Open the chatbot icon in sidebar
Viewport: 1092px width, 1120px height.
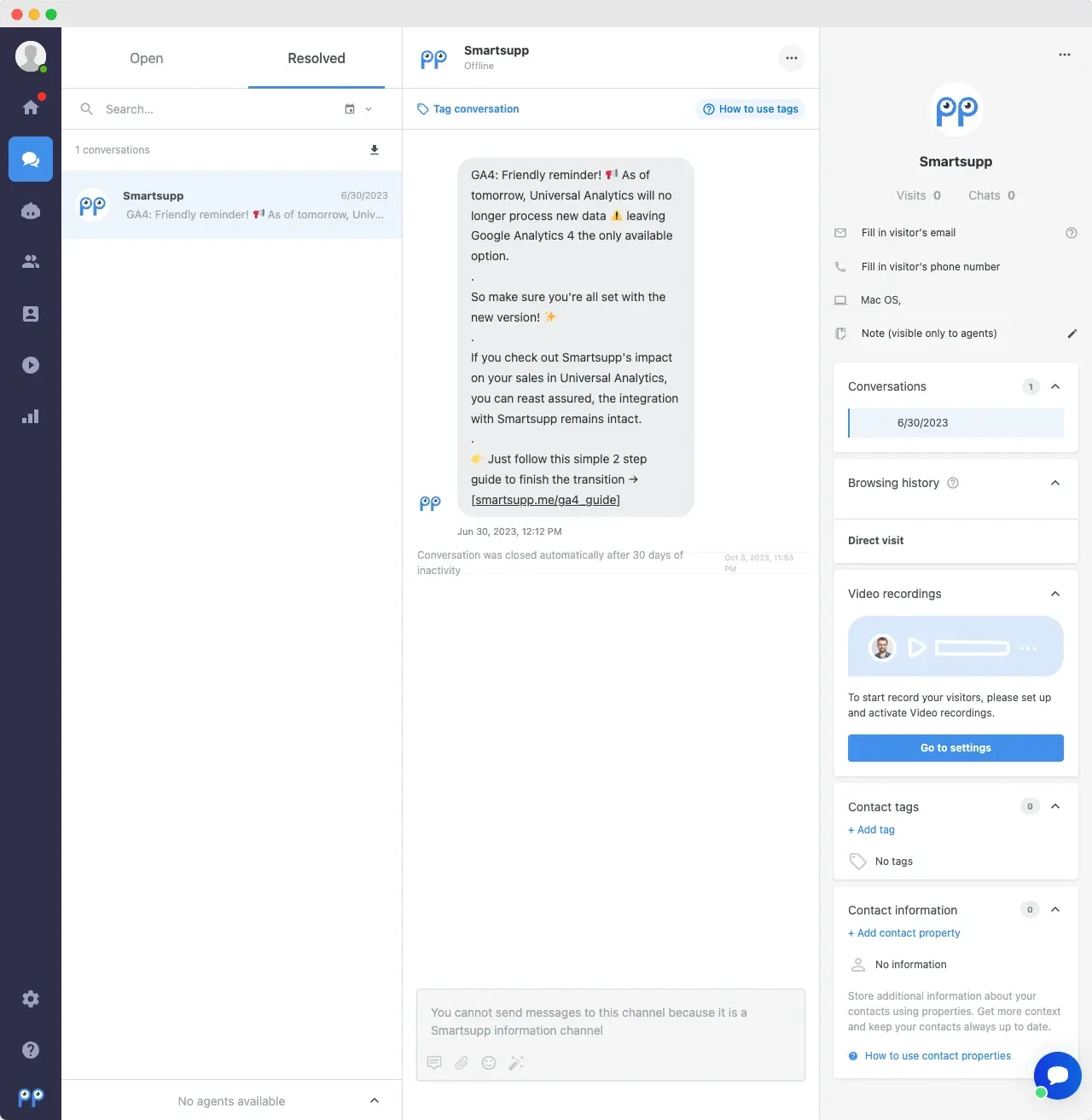click(31, 211)
